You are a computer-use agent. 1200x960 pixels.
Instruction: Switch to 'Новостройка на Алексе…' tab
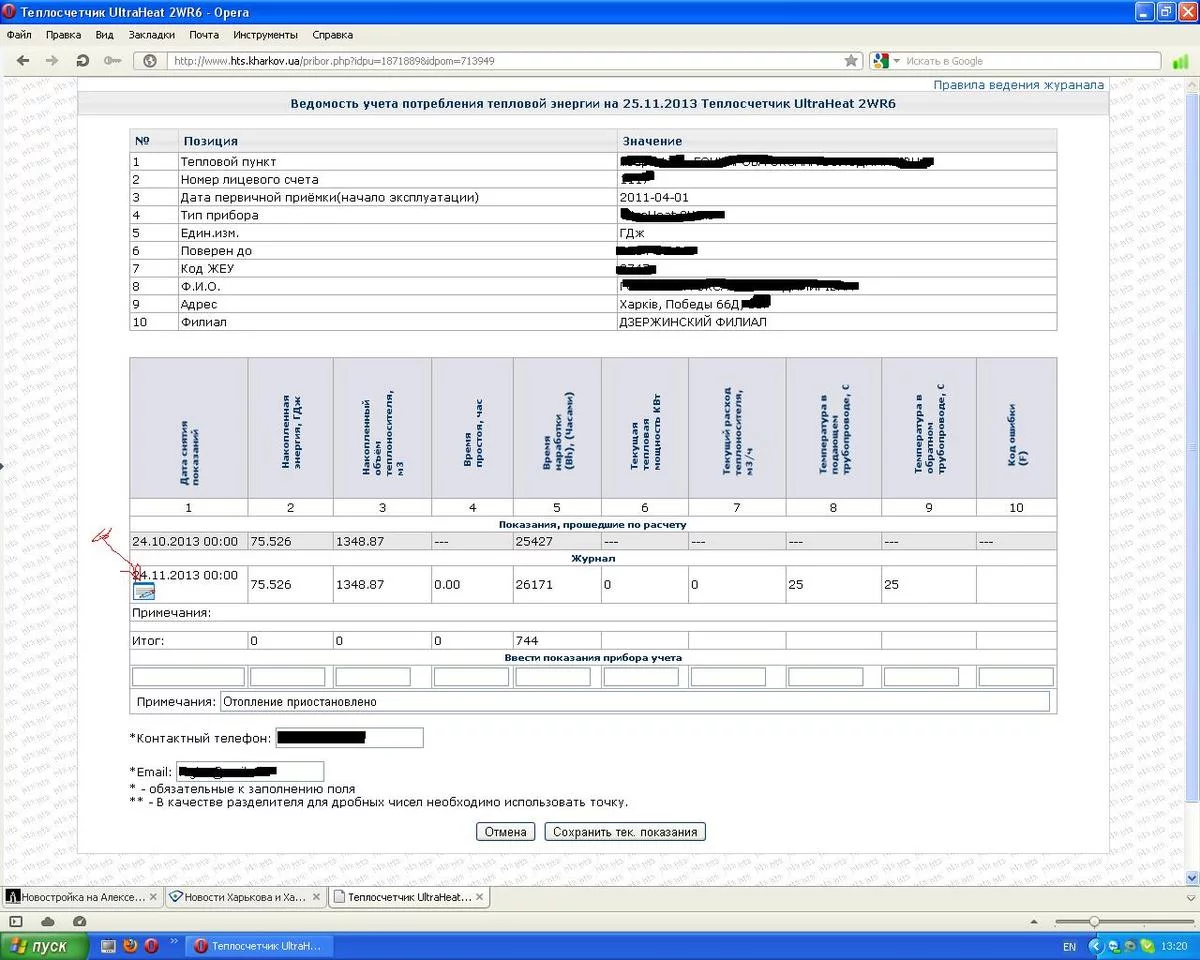click(x=81, y=898)
